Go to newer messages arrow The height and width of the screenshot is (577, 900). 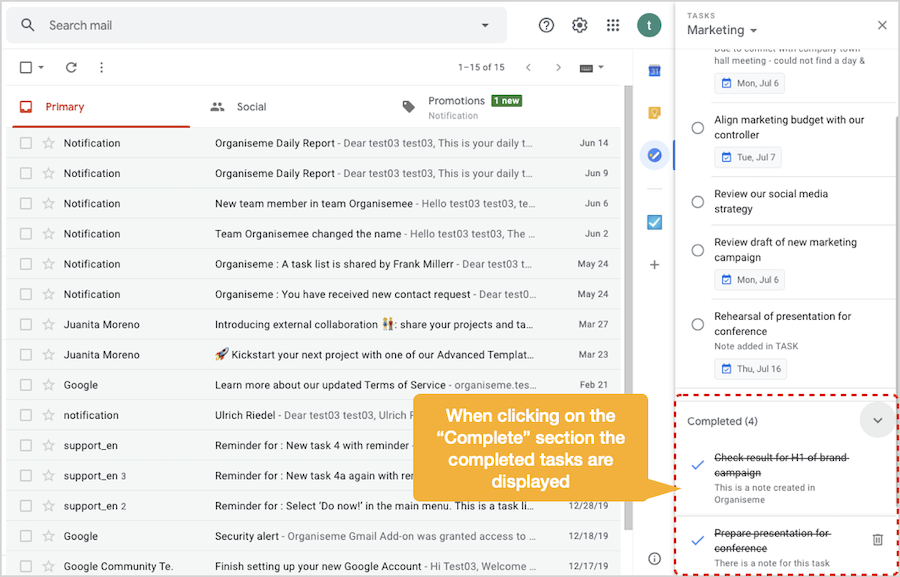pos(528,68)
